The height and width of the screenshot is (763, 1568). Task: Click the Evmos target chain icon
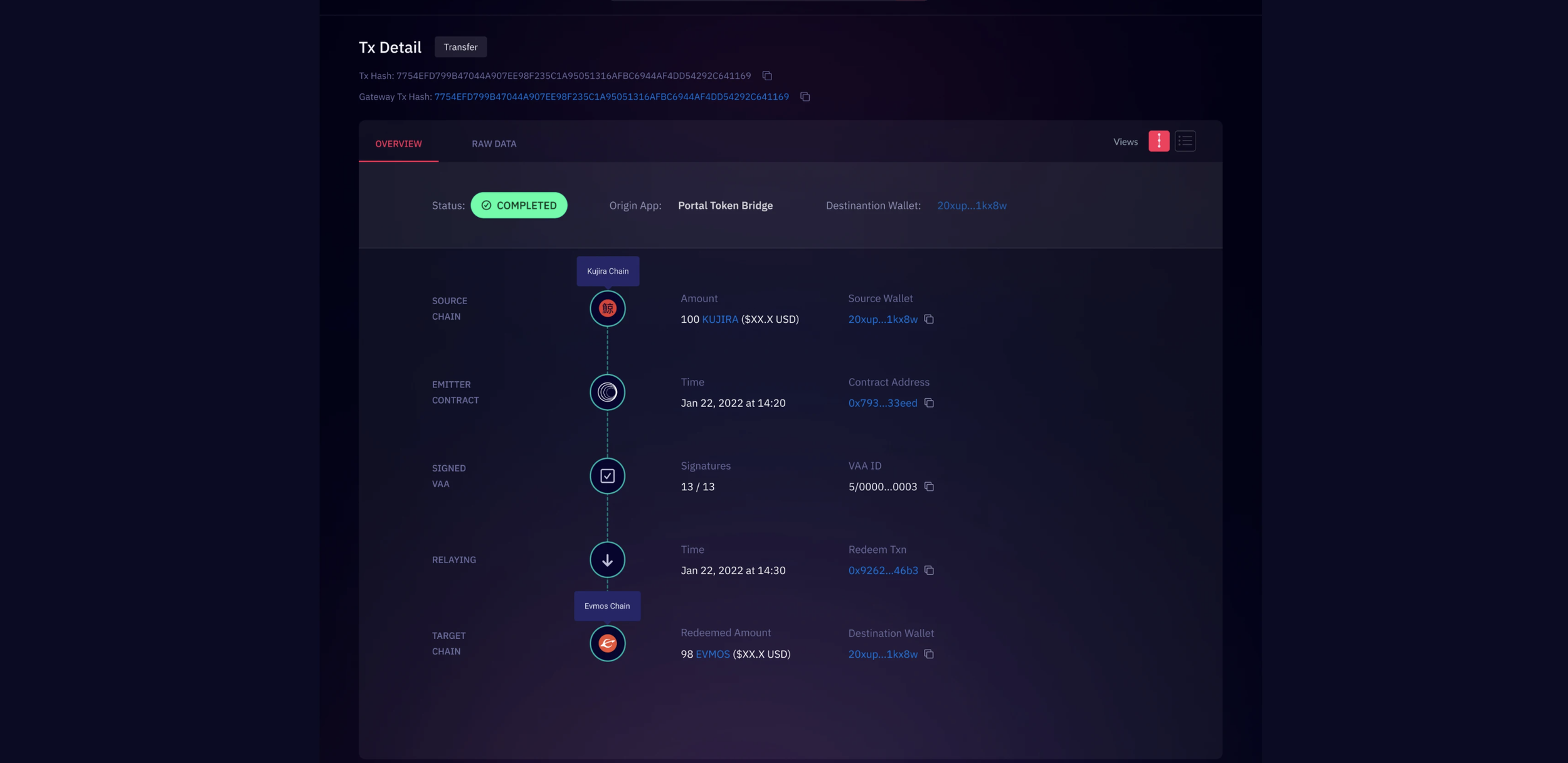pos(607,643)
